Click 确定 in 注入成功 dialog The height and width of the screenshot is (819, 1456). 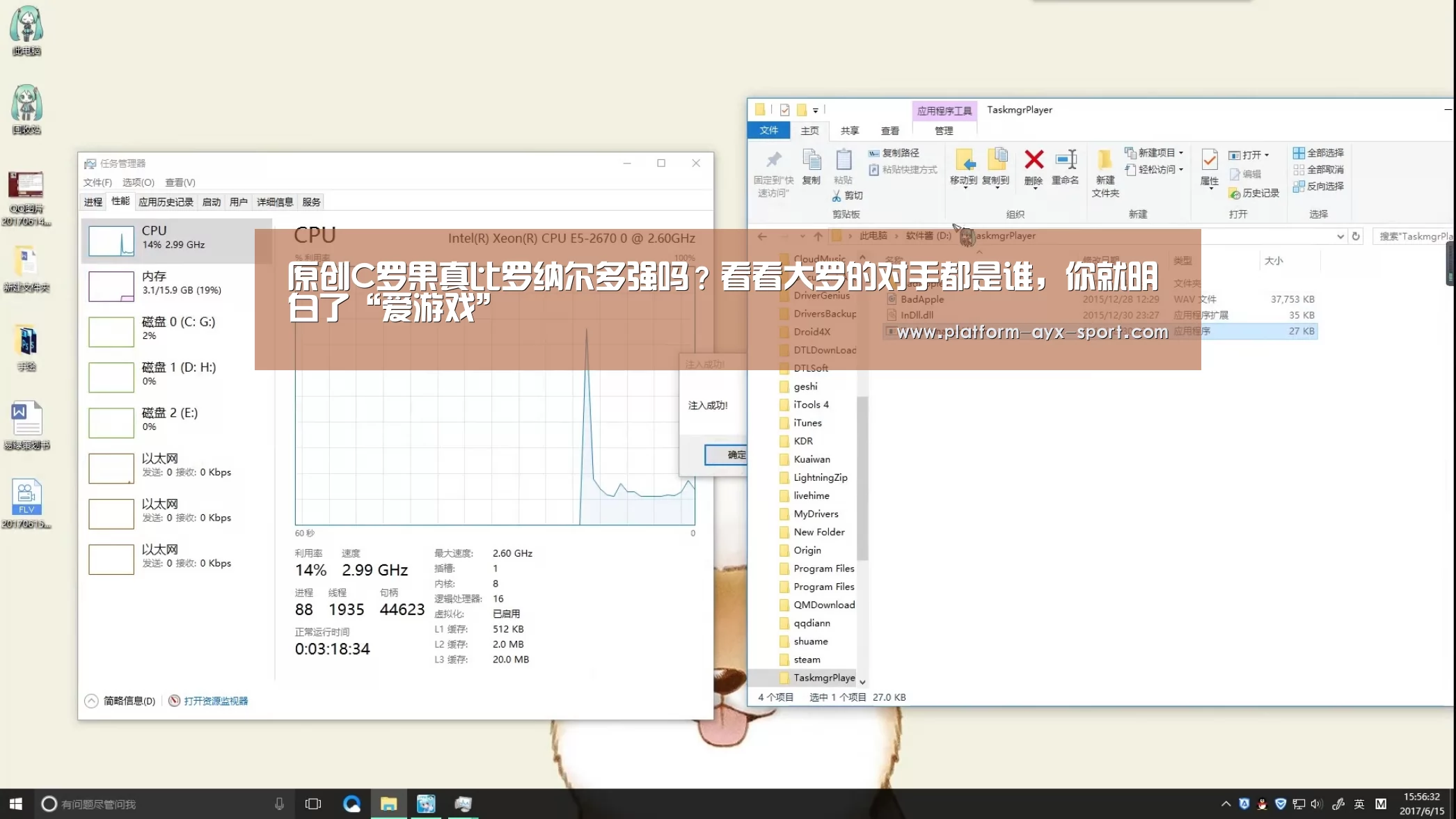[x=727, y=454]
